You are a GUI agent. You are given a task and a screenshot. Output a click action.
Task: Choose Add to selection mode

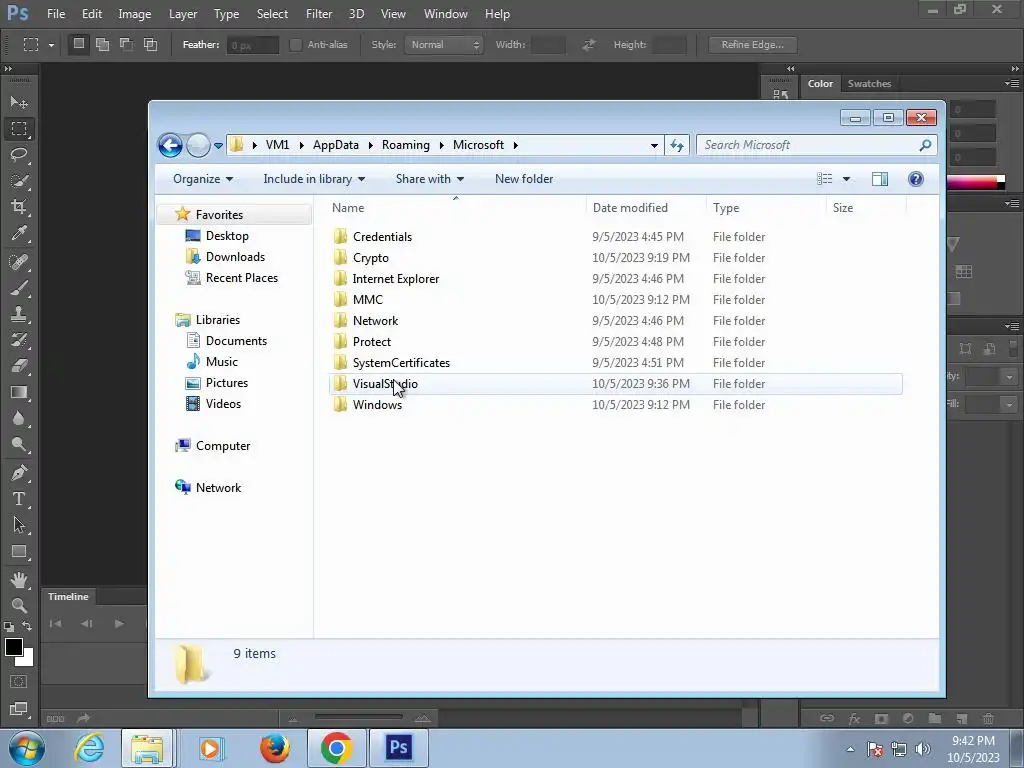103,44
